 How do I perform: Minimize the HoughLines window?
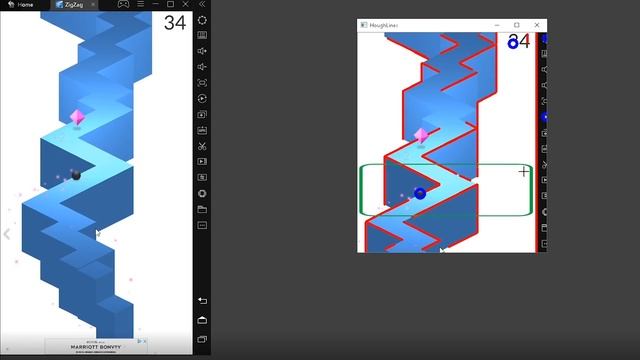(497, 25)
